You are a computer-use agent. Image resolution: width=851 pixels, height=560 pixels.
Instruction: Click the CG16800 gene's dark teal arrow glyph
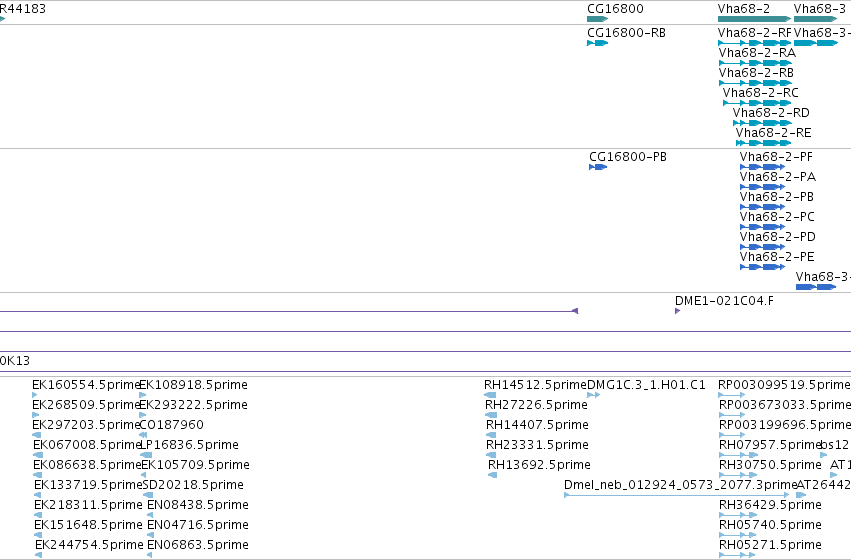[598, 20]
